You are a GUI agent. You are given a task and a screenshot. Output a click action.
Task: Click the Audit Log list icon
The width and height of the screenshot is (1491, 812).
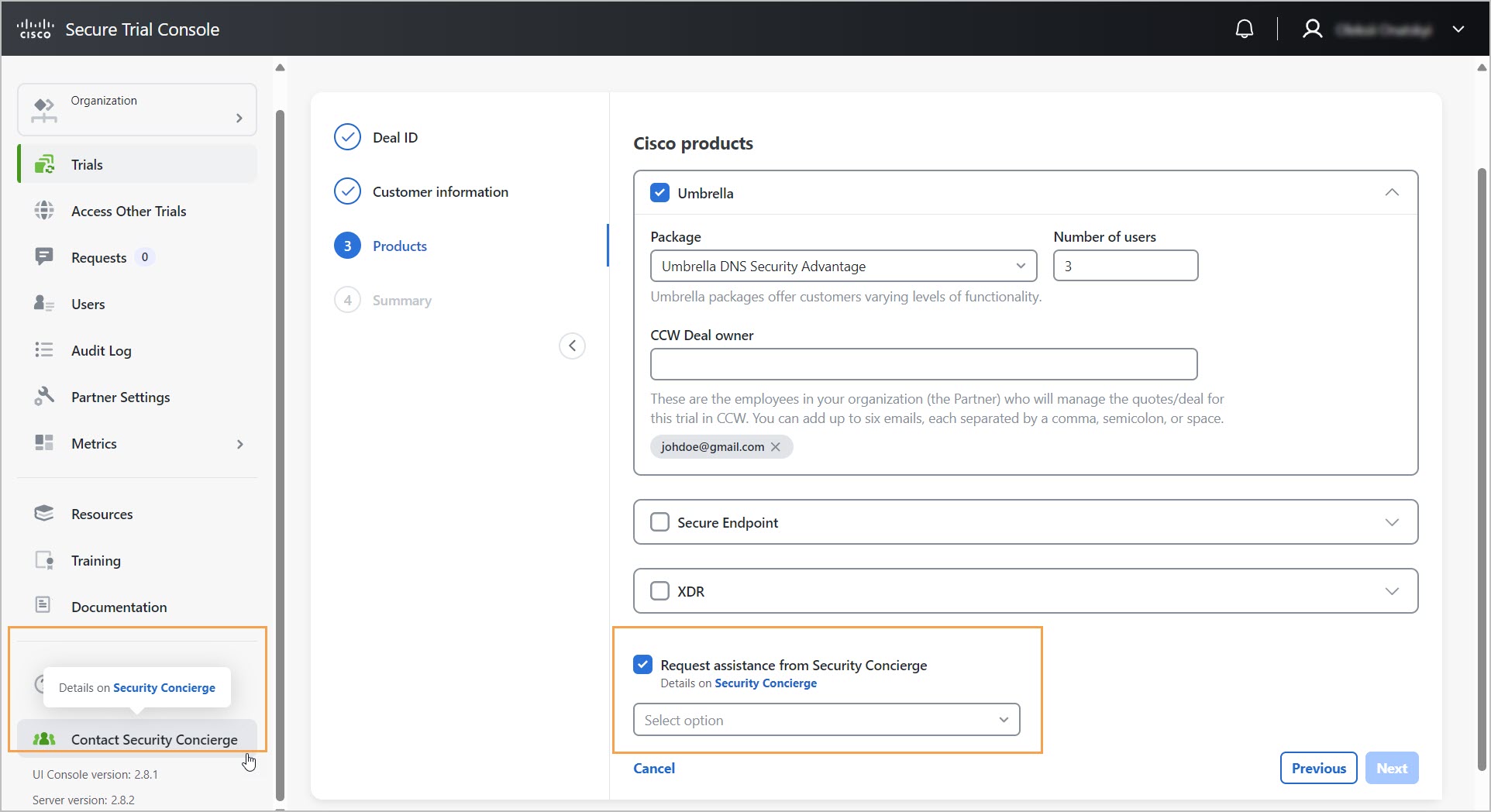(x=44, y=350)
